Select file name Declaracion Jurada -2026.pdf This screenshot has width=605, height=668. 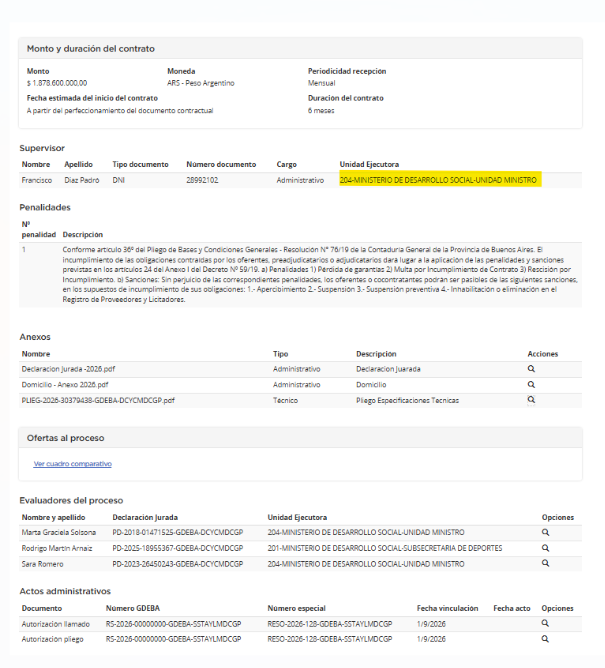(68, 369)
